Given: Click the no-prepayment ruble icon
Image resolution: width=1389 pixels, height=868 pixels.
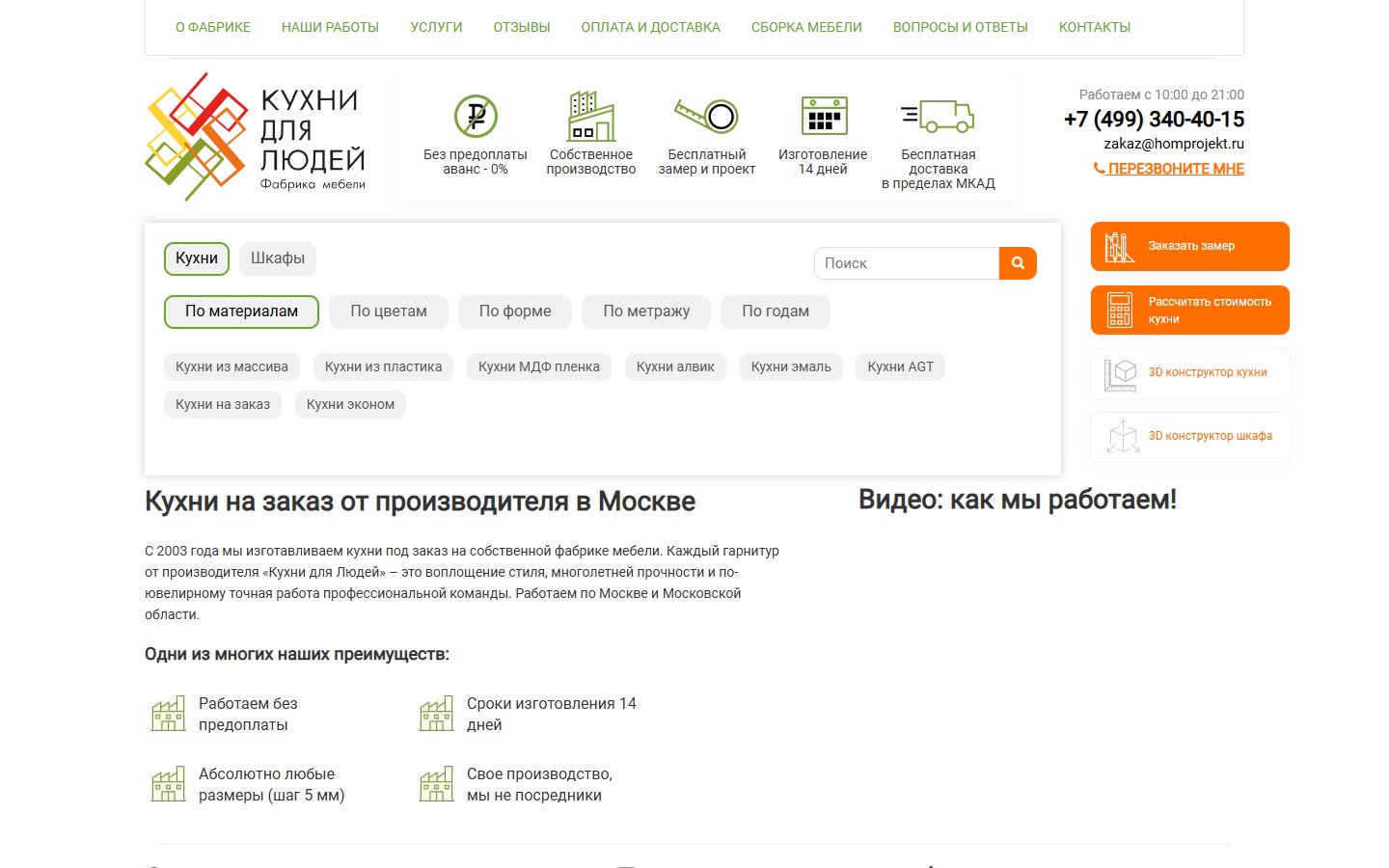Looking at the screenshot, I should coord(476,117).
